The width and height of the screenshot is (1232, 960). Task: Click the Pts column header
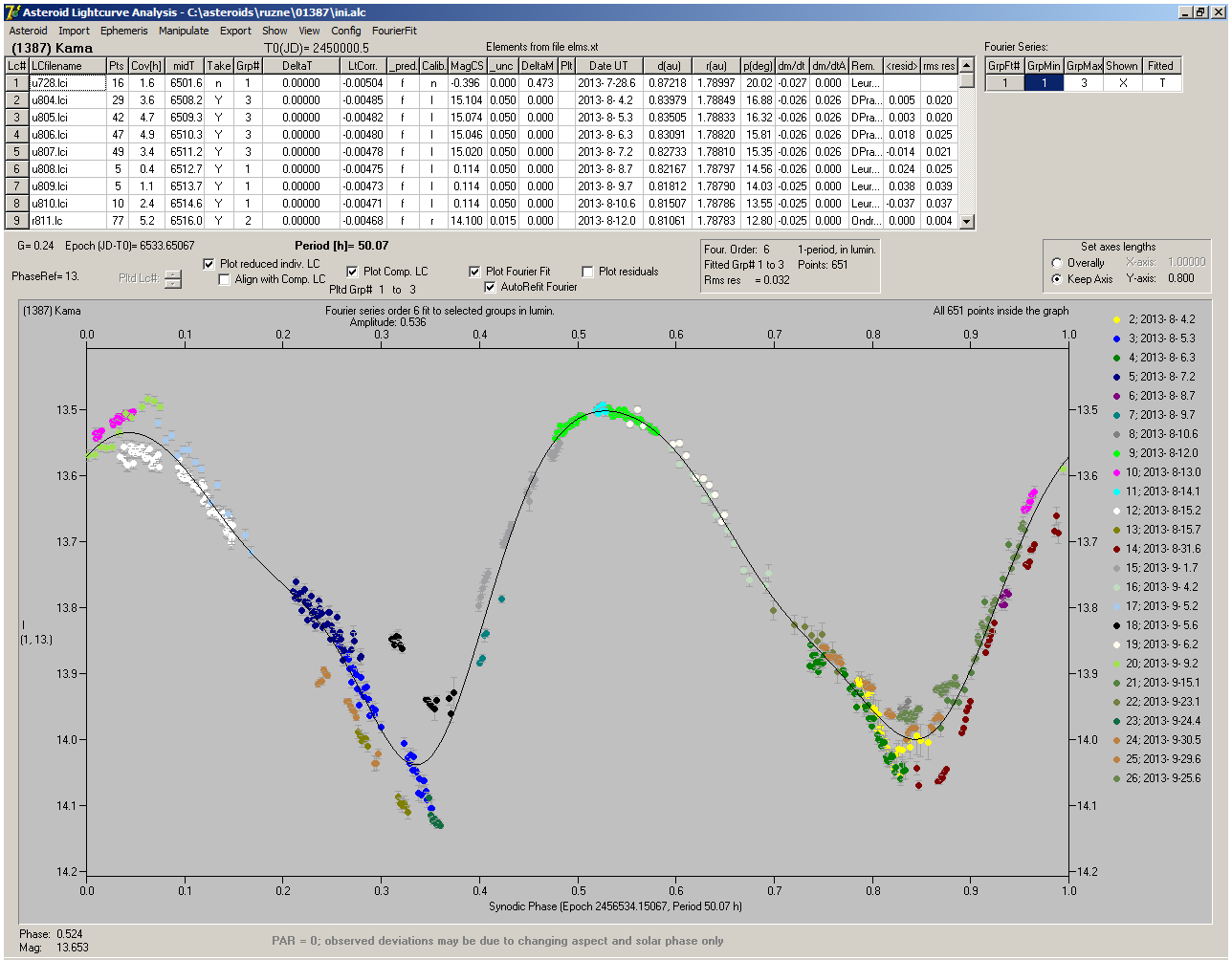click(x=116, y=66)
